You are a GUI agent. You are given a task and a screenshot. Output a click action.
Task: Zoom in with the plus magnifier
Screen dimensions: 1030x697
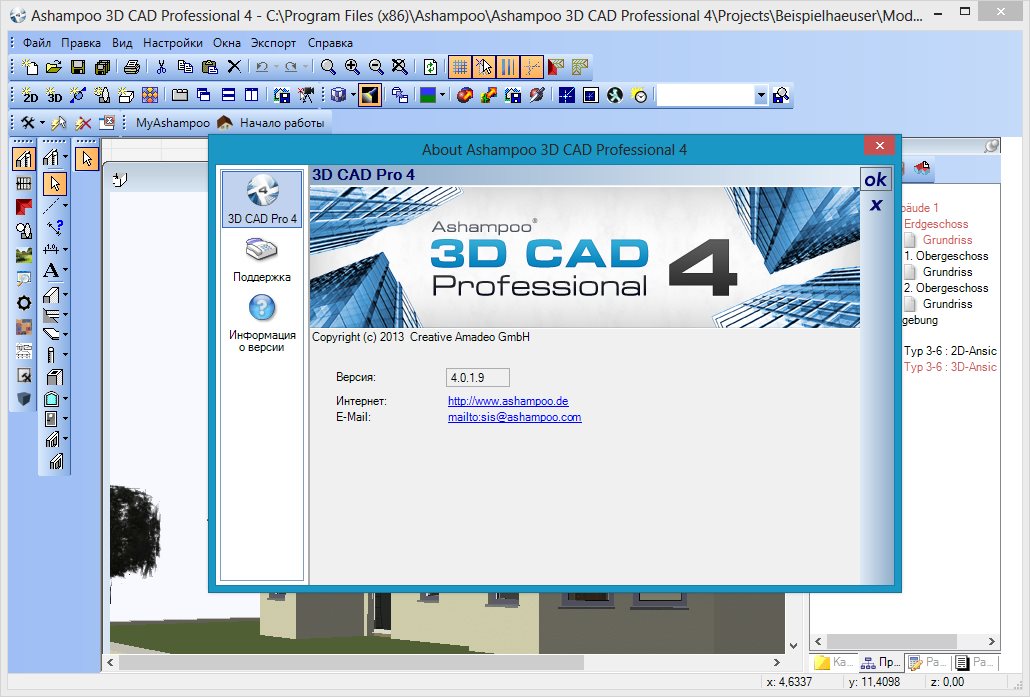pos(352,66)
